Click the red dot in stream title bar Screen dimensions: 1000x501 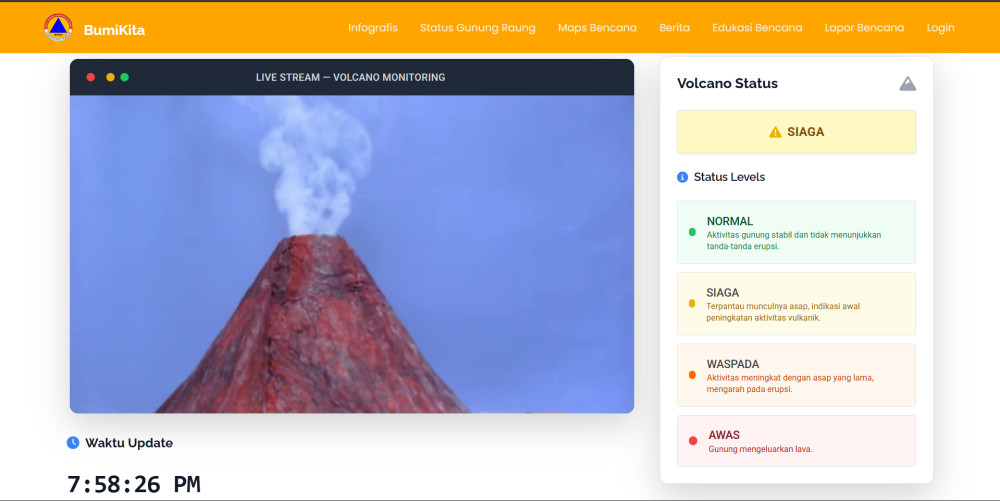tap(91, 77)
